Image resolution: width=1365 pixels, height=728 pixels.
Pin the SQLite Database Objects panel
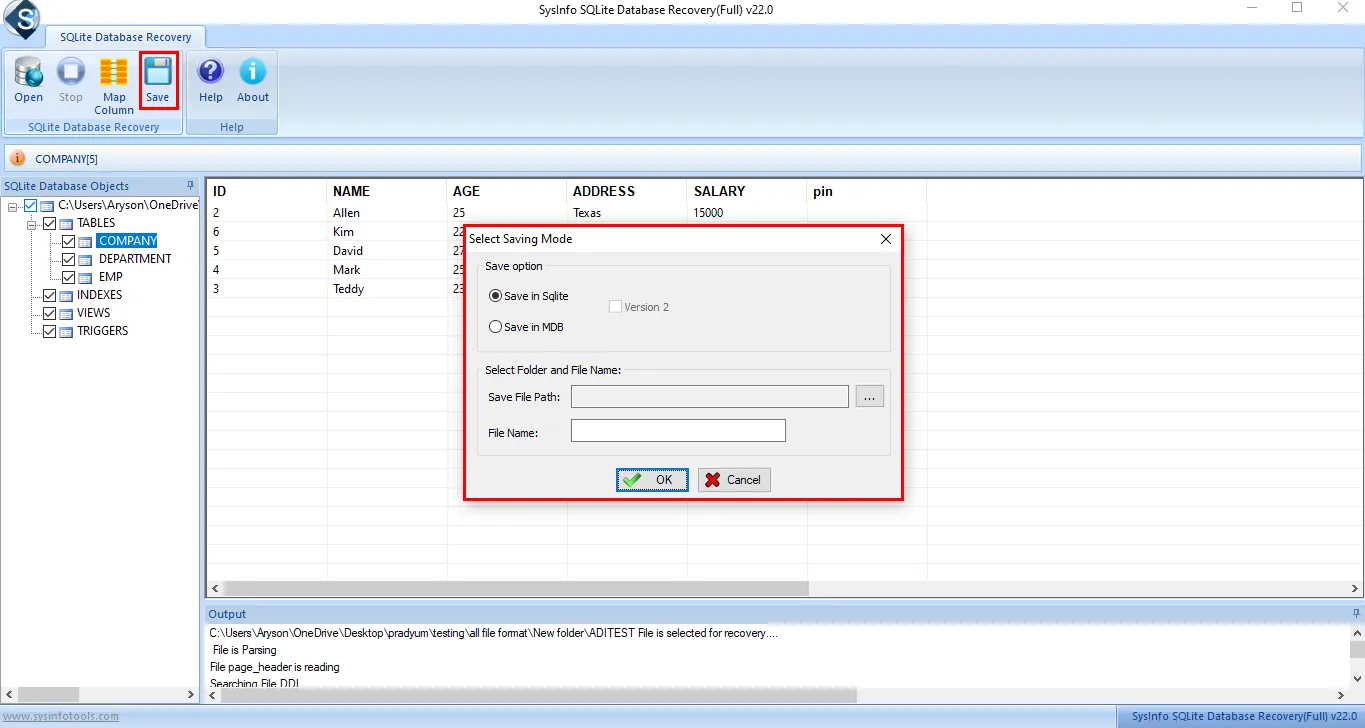point(190,186)
